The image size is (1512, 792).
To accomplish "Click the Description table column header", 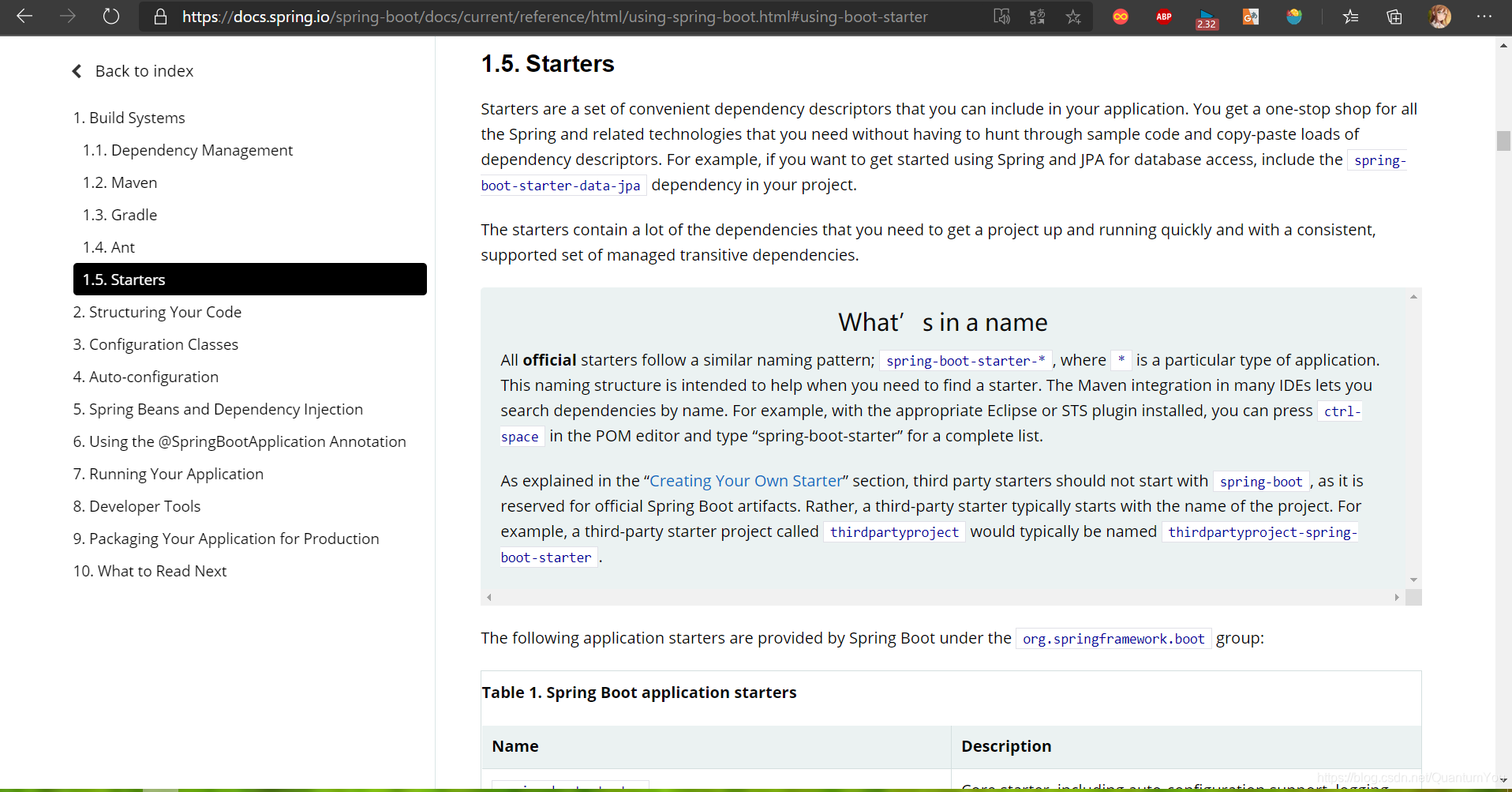I will [x=1006, y=746].
